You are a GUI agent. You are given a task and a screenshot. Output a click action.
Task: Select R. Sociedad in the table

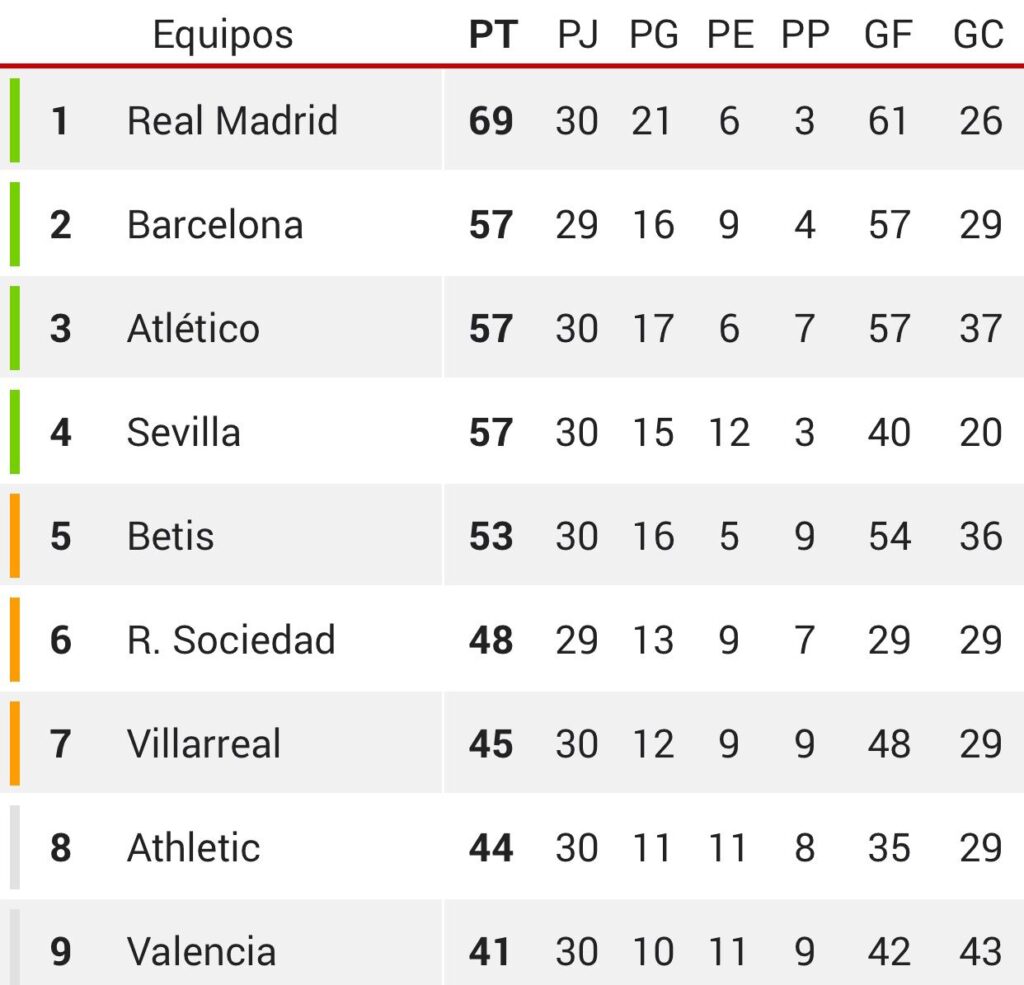231,639
